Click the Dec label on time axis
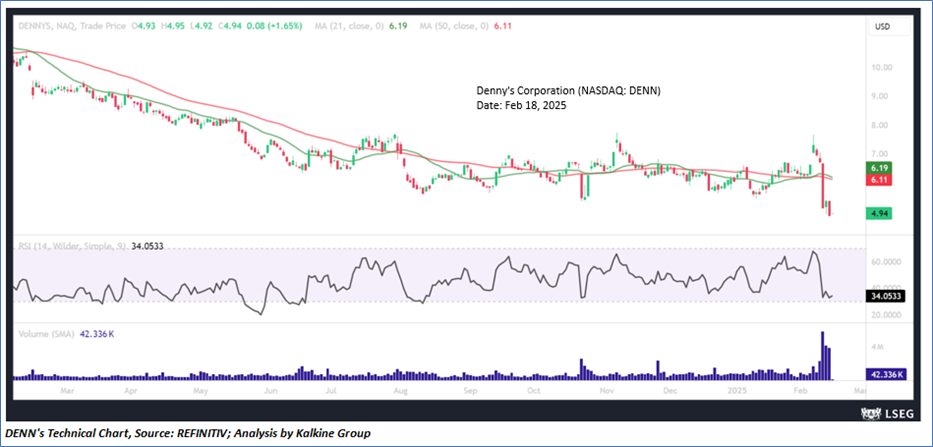 [x=670, y=391]
